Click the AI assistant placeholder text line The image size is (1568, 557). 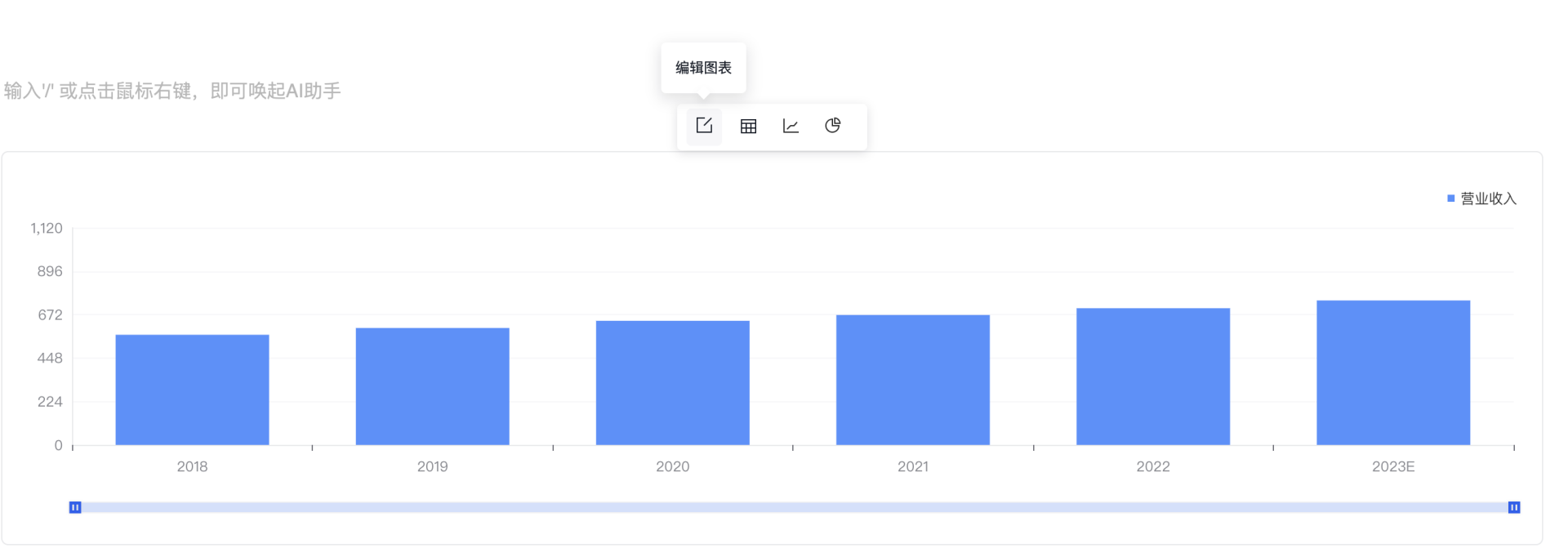click(x=172, y=91)
